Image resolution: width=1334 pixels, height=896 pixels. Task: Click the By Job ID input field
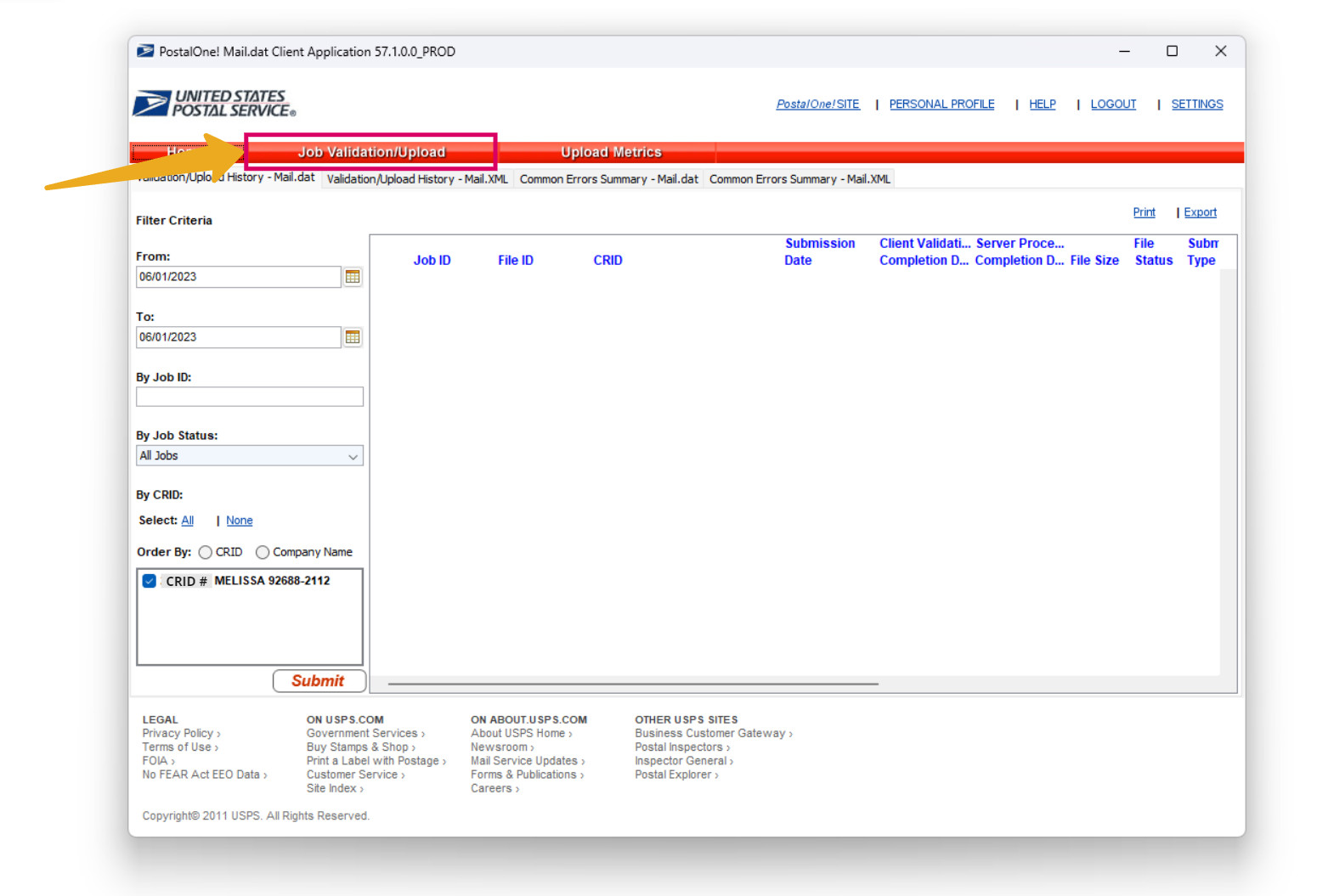pos(250,397)
